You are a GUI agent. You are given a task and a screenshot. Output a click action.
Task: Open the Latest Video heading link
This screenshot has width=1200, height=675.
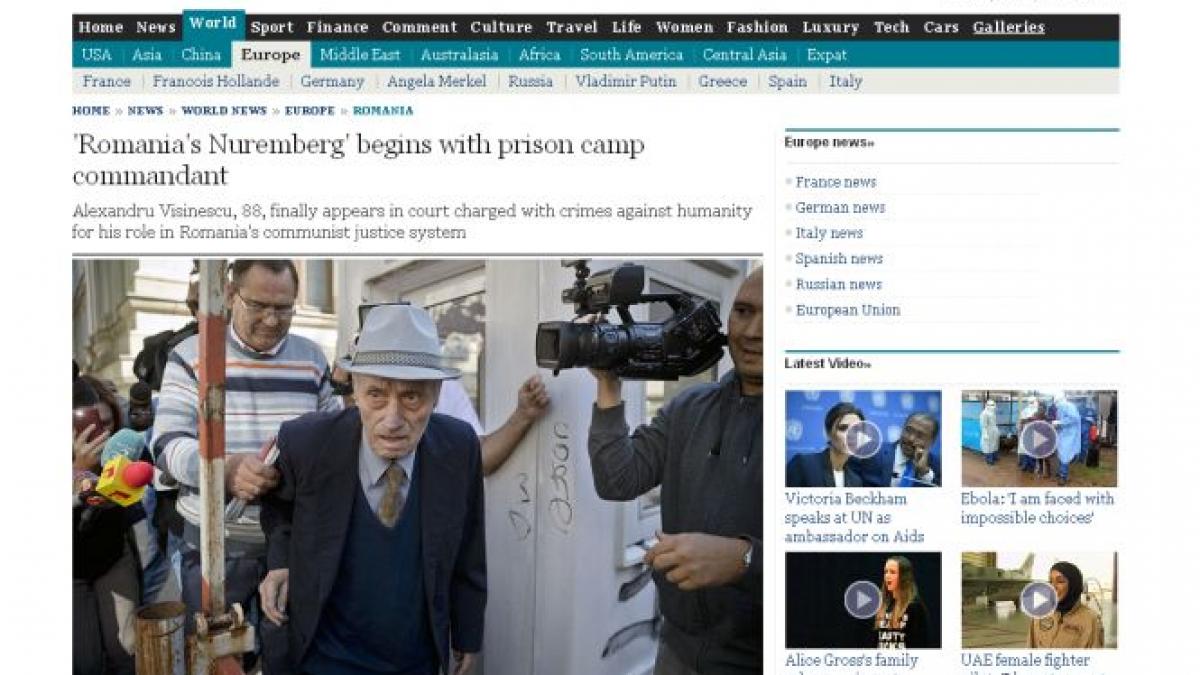tap(827, 364)
